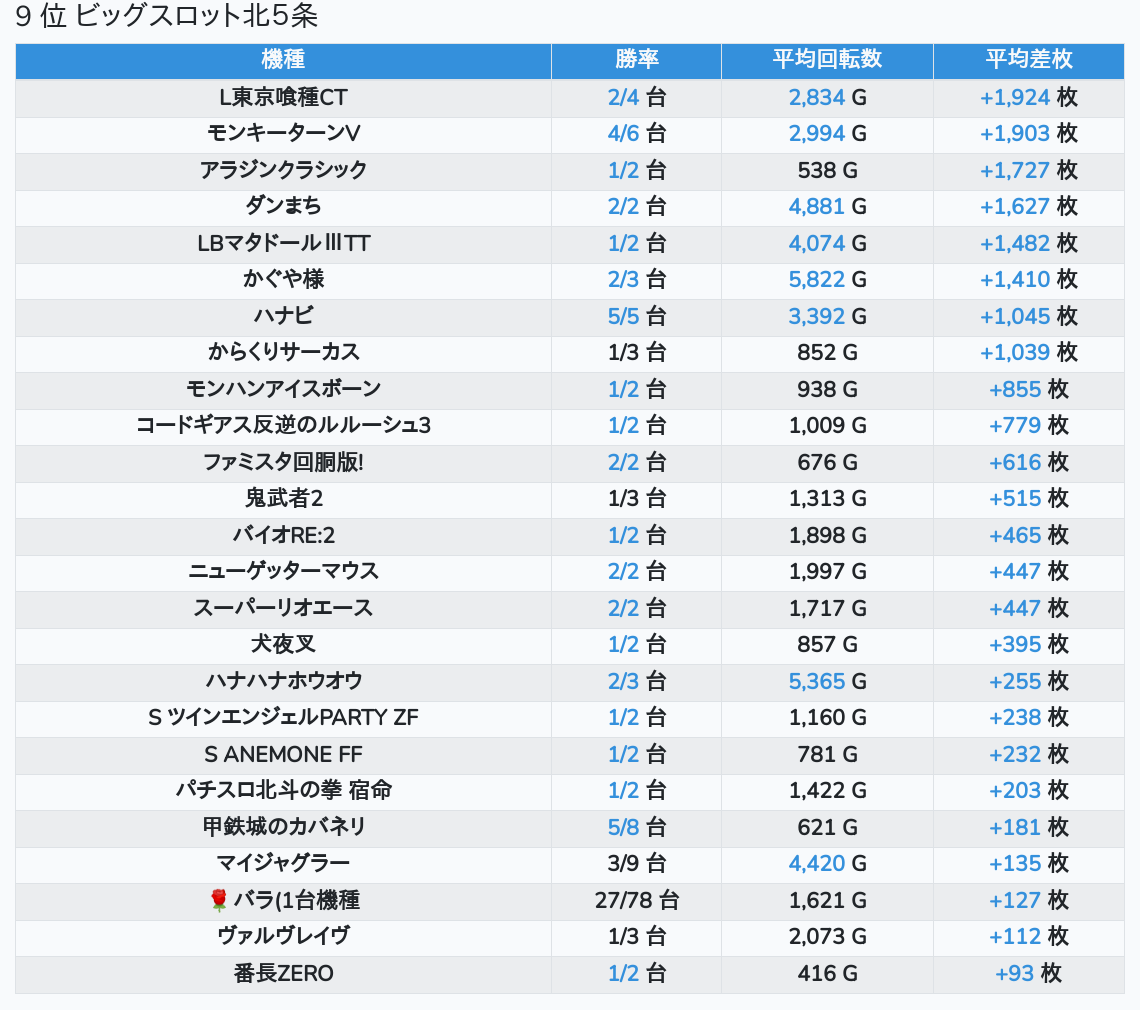Click the +1,627 枚 average difference value
The width and height of the screenshot is (1140, 1010).
coord(1029,207)
